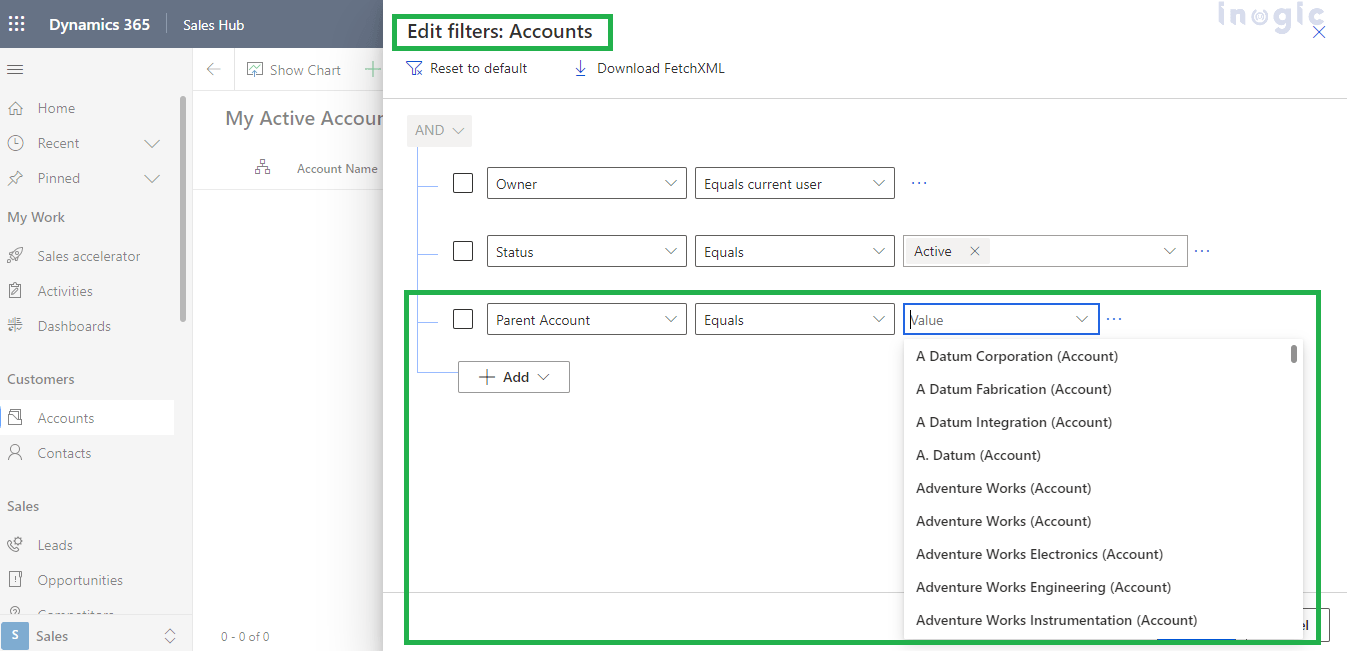Open Dashboards from the sidebar
The height and width of the screenshot is (651, 1347).
click(73, 325)
